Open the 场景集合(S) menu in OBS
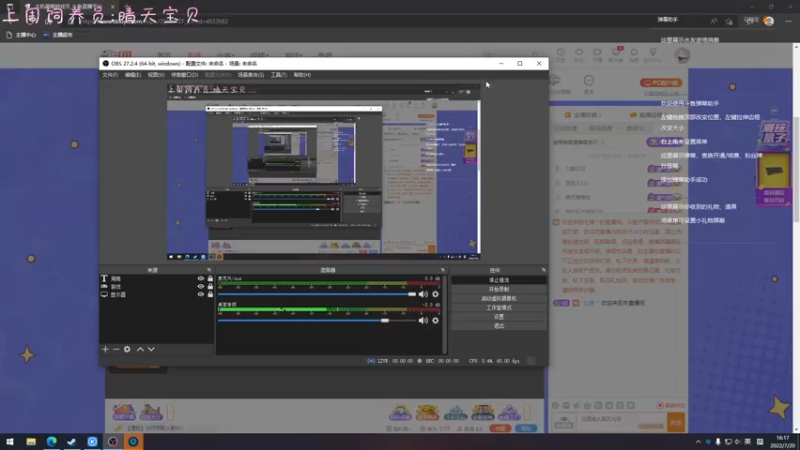The image size is (800, 450). coord(251,75)
